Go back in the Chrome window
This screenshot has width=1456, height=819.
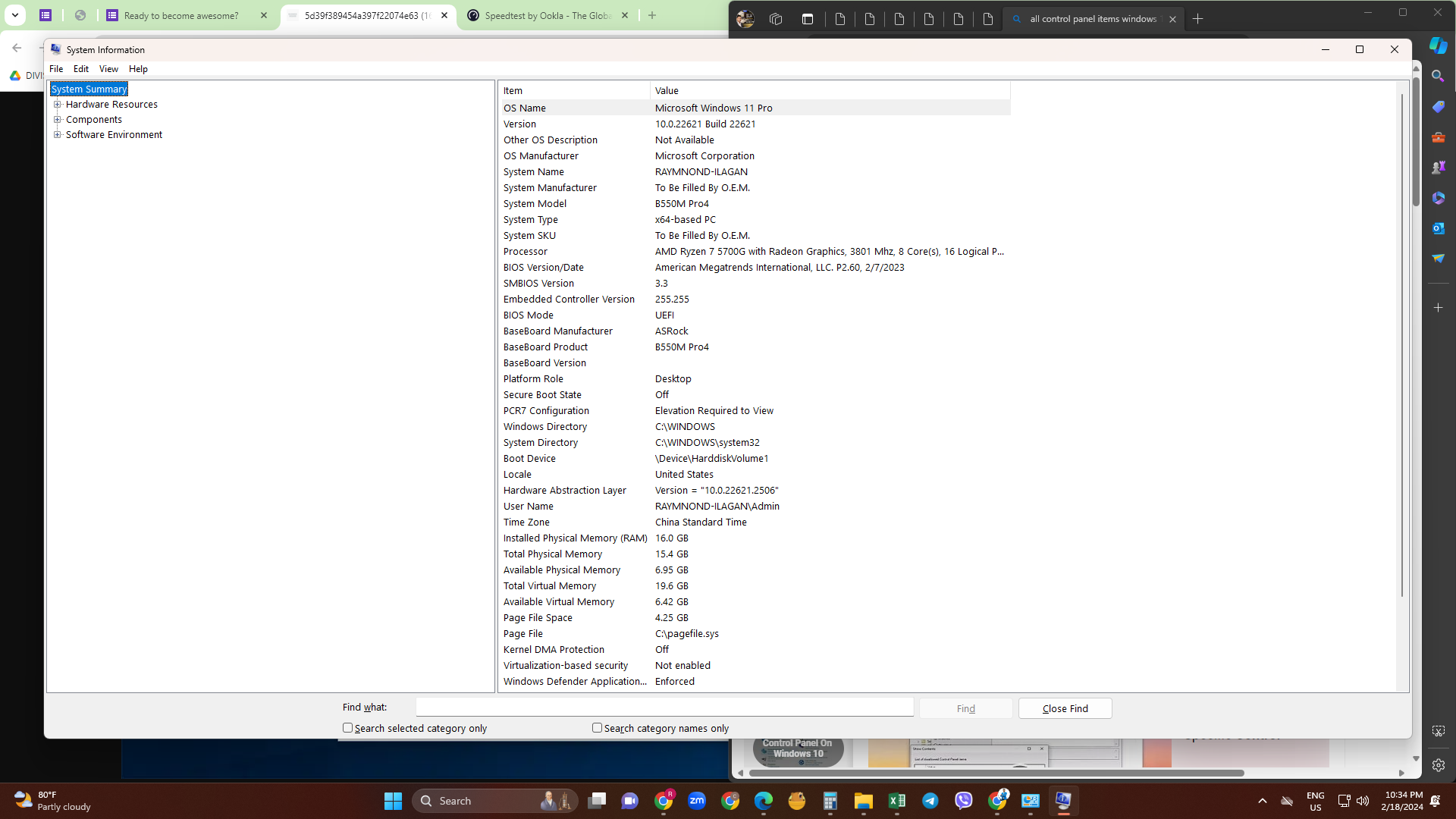coord(17,48)
